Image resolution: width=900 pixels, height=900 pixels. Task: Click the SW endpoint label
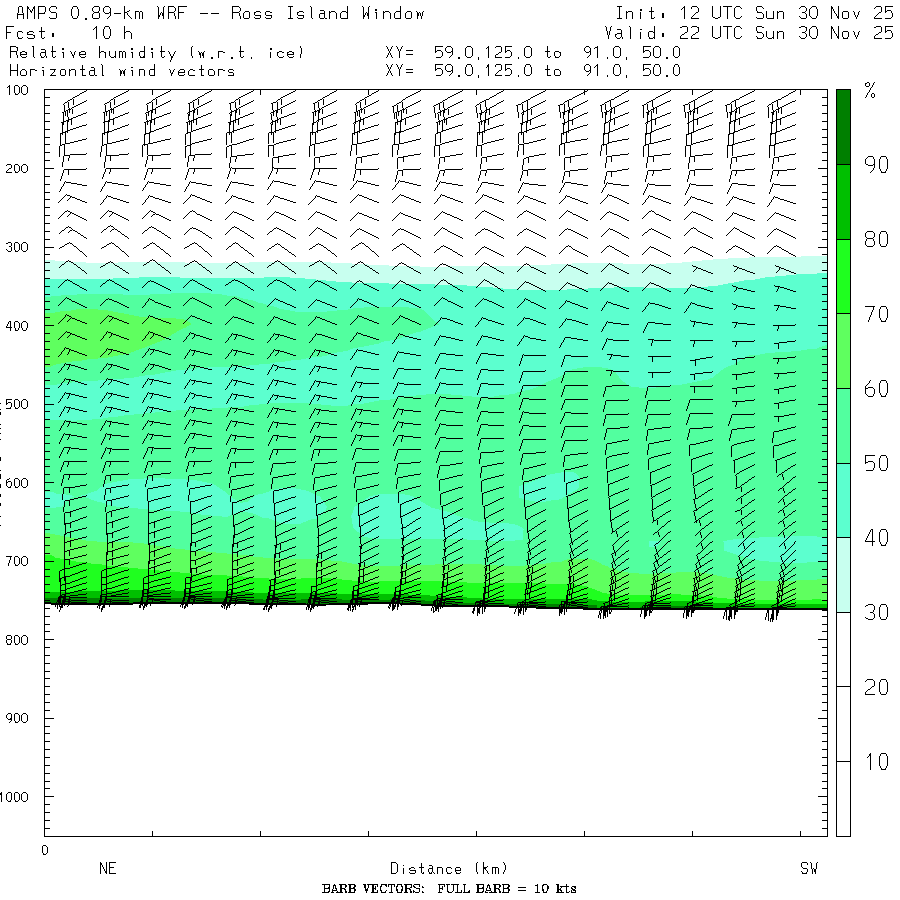(x=808, y=869)
